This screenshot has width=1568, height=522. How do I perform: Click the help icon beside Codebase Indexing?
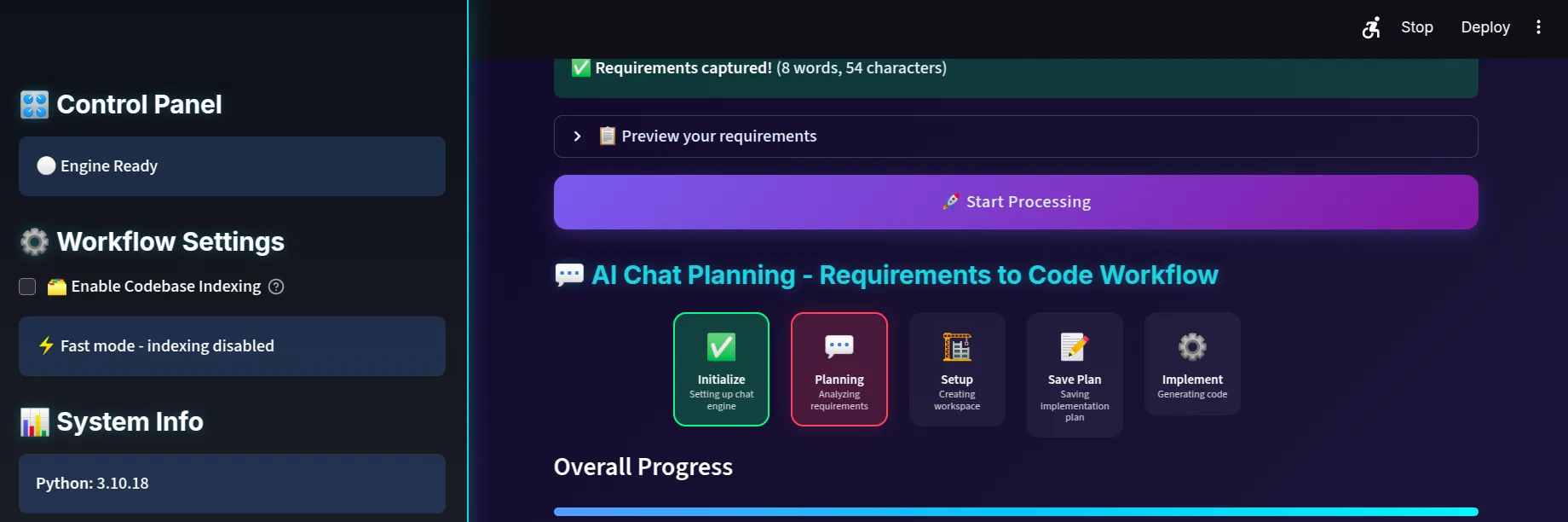tap(276, 287)
